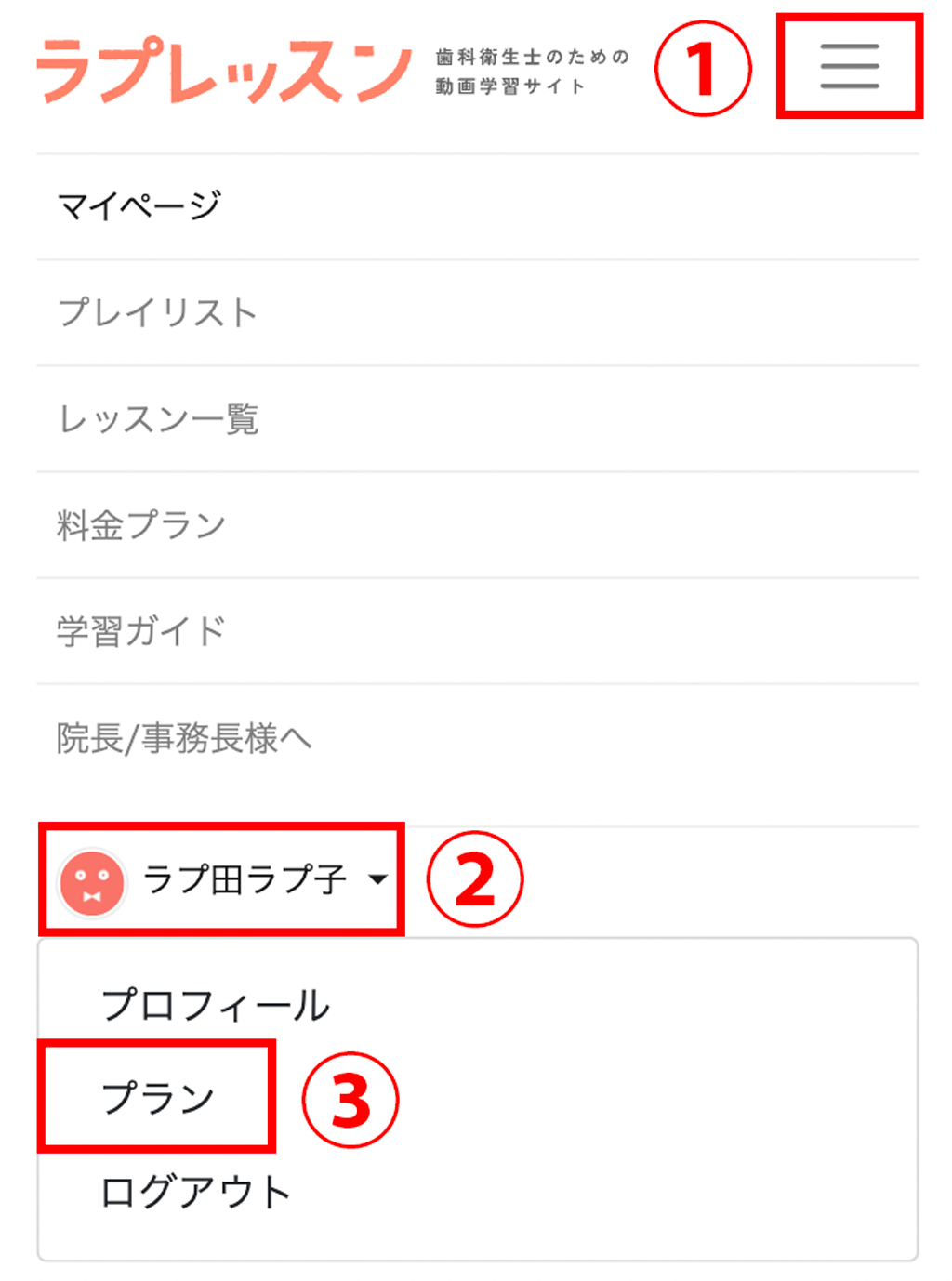The width and height of the screenshot is (952, 1281).
Task: Click the circled number 3 marker
Action: 350,1100
